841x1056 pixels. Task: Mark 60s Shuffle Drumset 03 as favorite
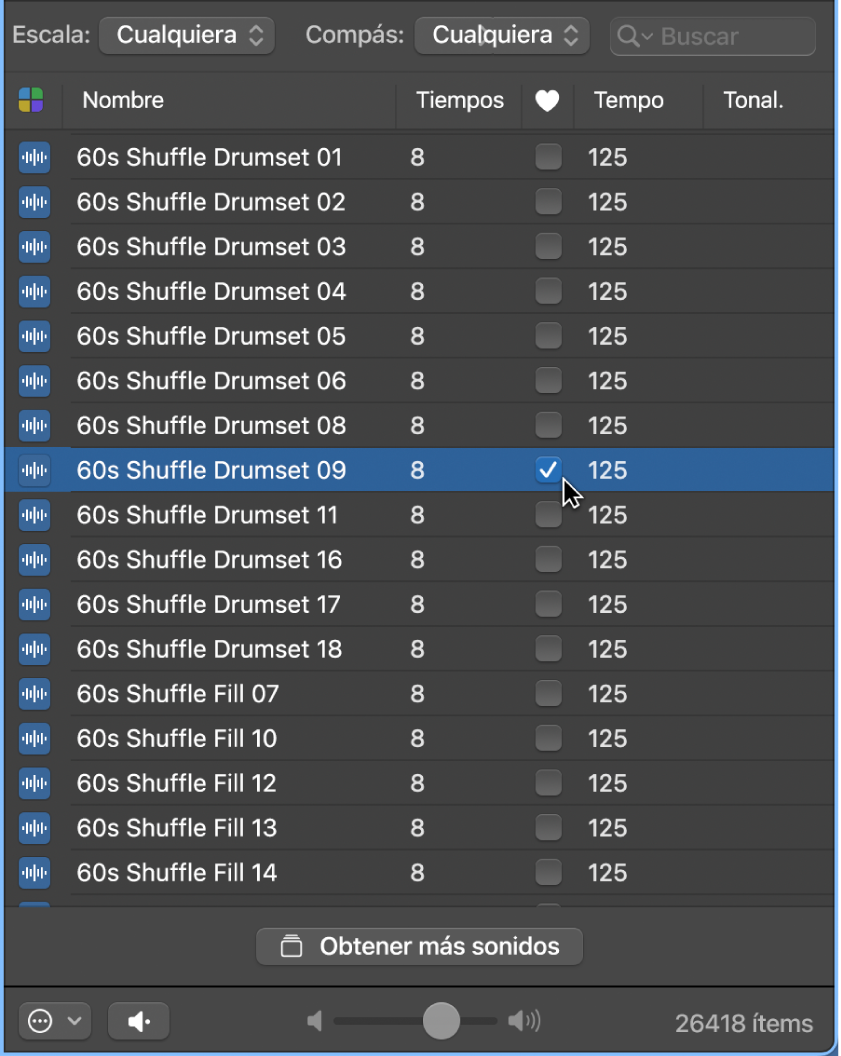coord(548,247)
